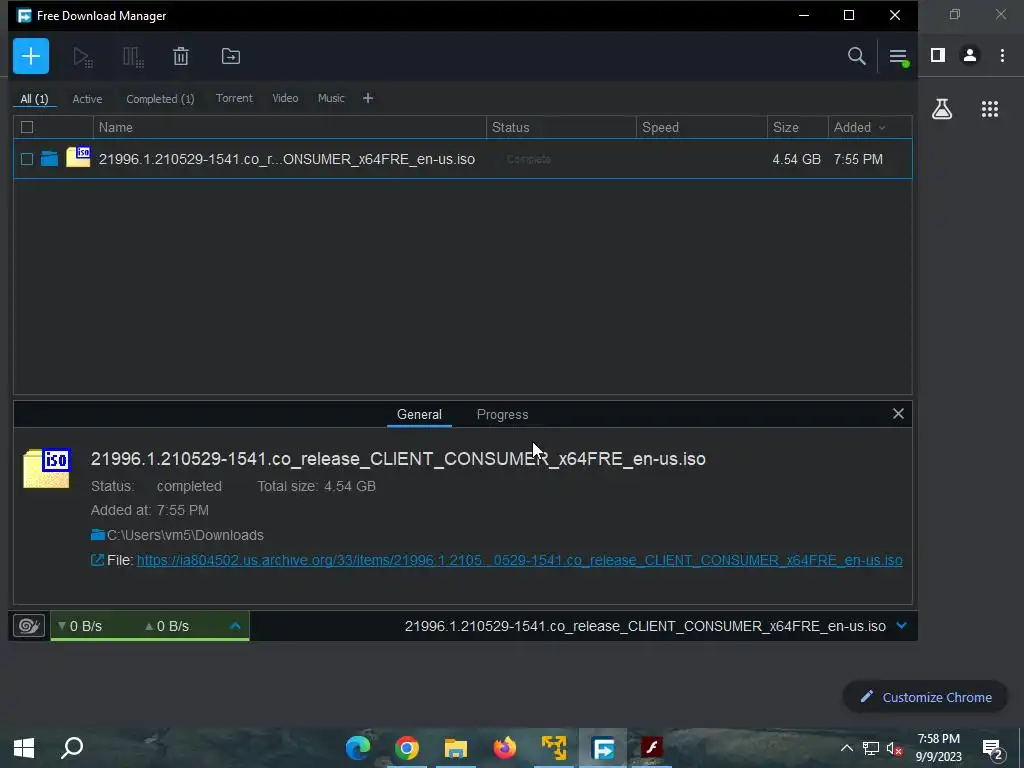The image size is (1024, 768).
Task: Click download speed 0 B/s indicator
Action: [x=80, y=626]
